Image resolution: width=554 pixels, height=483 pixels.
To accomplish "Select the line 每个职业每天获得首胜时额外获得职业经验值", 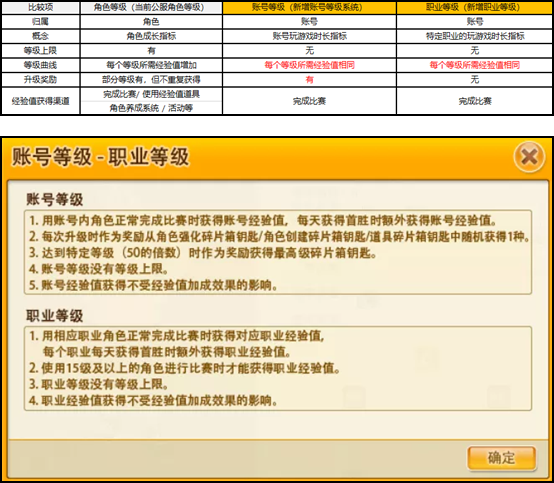I will pos(167,352).
